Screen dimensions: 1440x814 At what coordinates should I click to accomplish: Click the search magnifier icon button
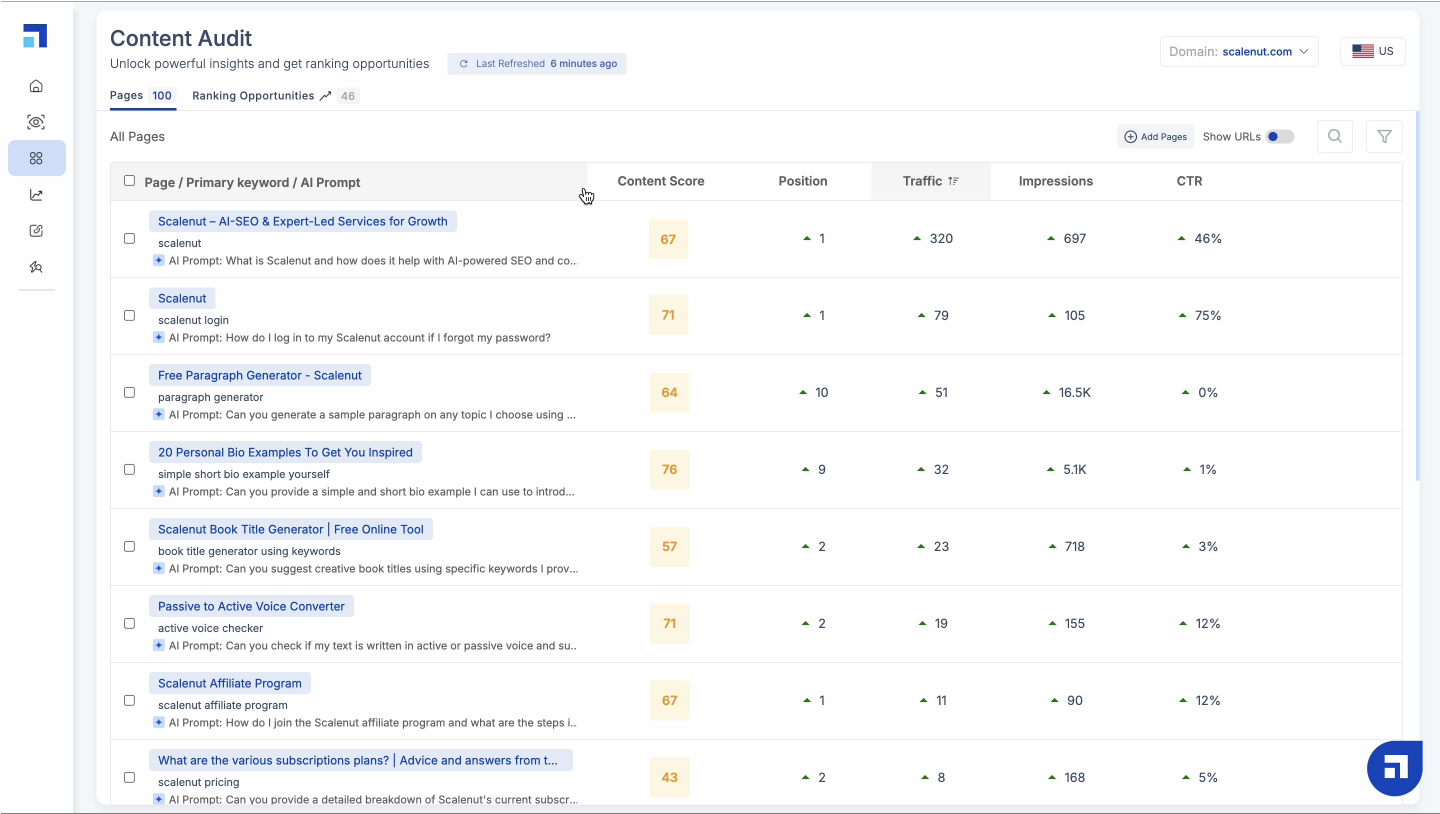[x=1335, y=137]
